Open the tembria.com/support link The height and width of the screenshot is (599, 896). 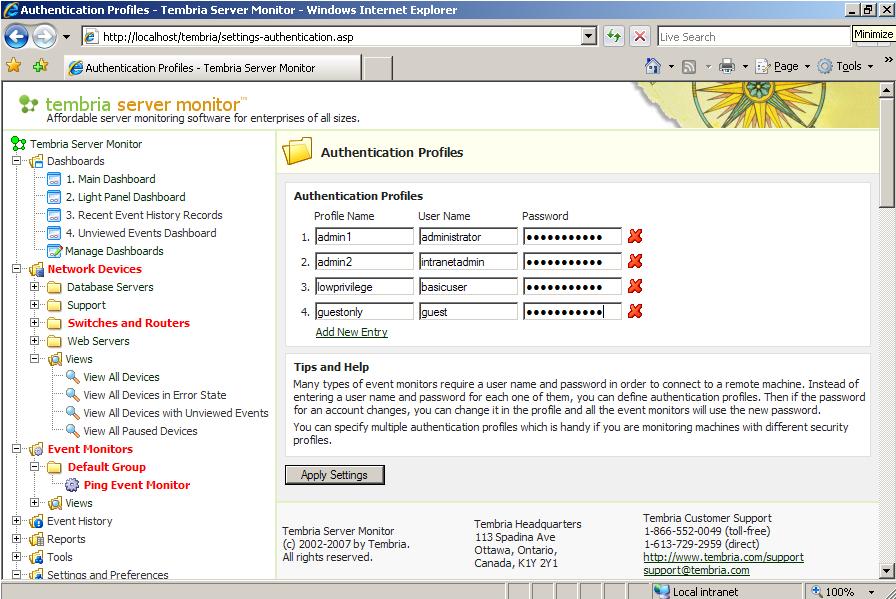tap(723, 557)
